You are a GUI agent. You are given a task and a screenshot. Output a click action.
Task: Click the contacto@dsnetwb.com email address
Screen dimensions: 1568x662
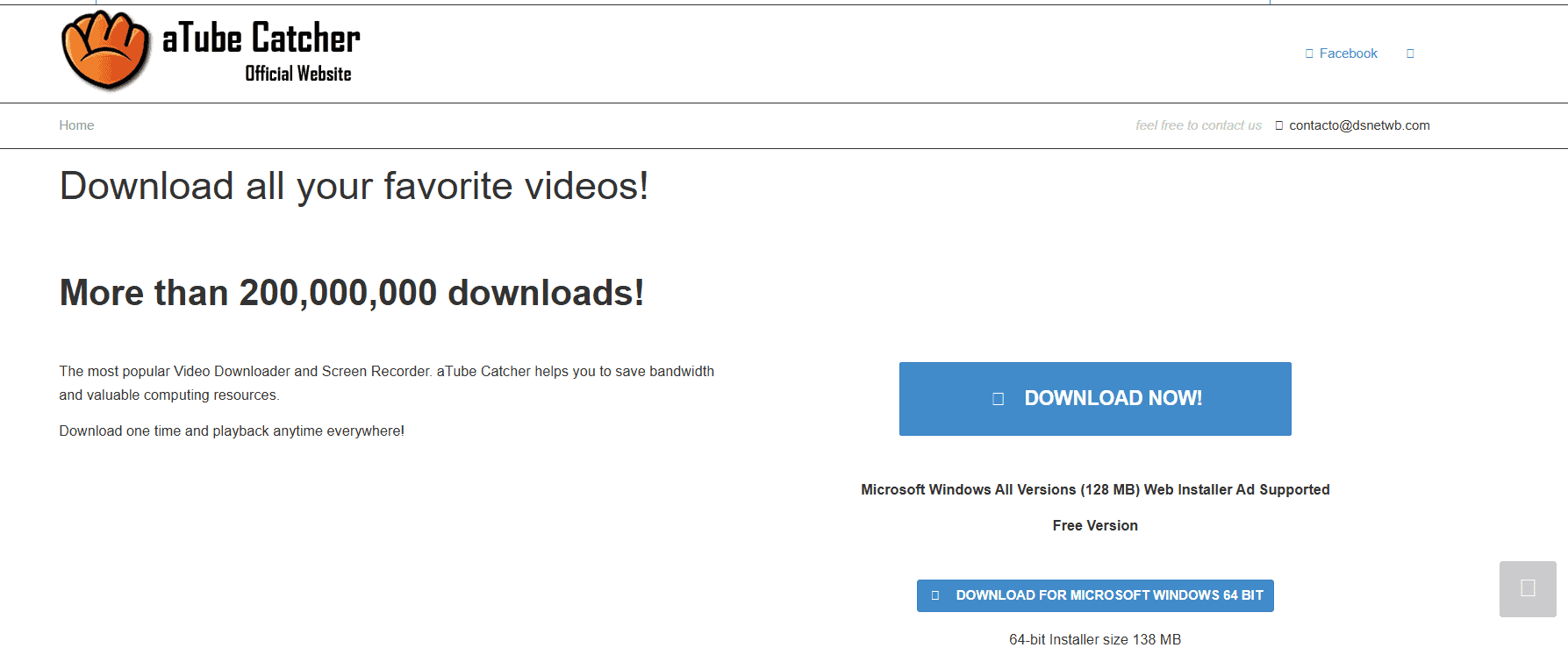1359,125
